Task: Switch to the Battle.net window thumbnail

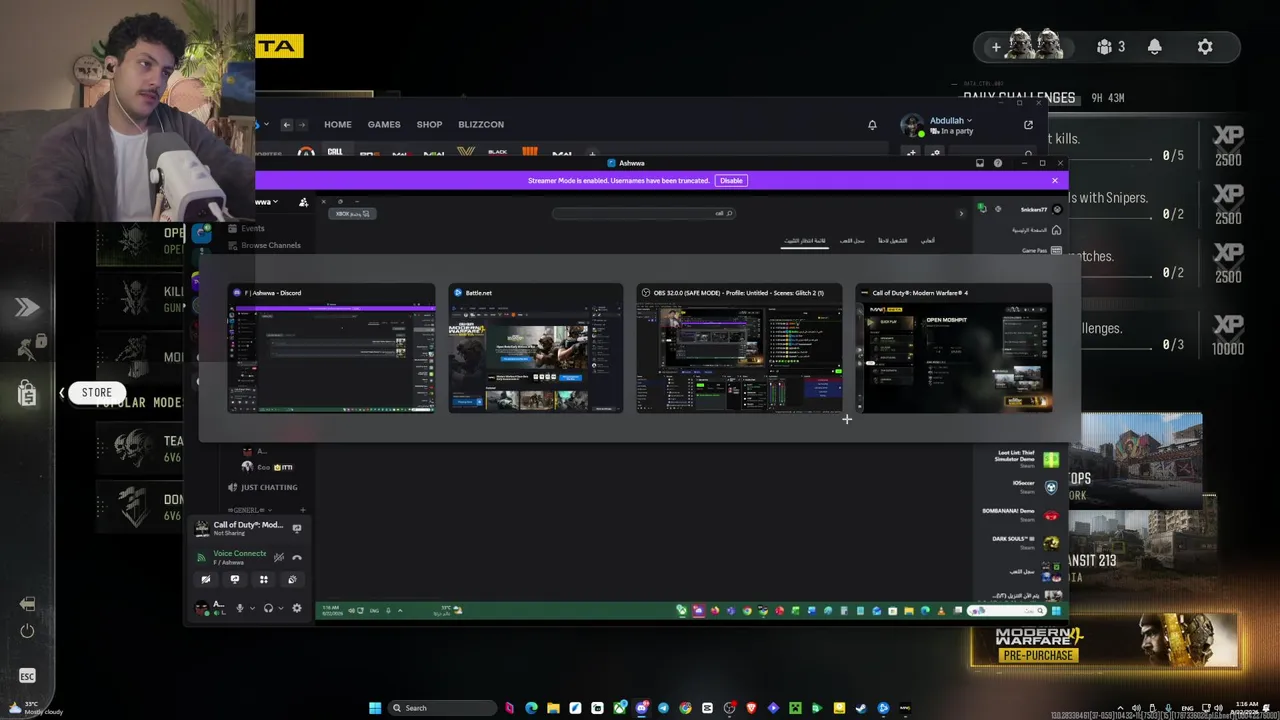Action: coord(536,348)
